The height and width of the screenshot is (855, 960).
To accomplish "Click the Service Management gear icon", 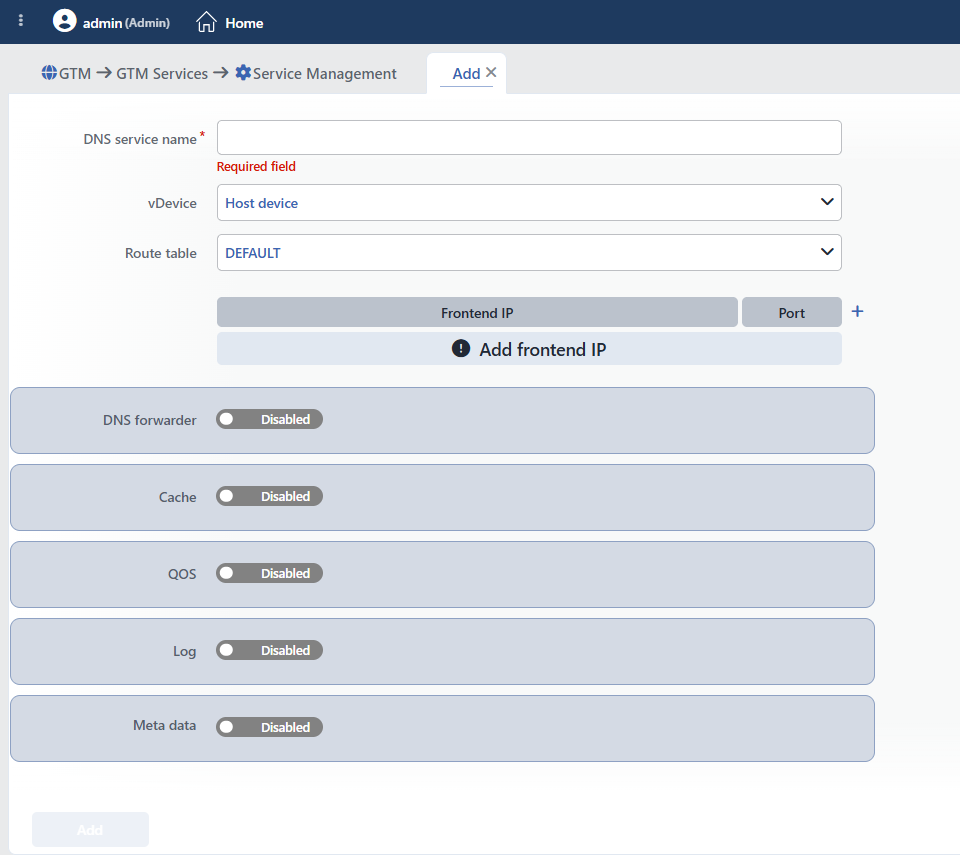I will [x=243, y=72].
